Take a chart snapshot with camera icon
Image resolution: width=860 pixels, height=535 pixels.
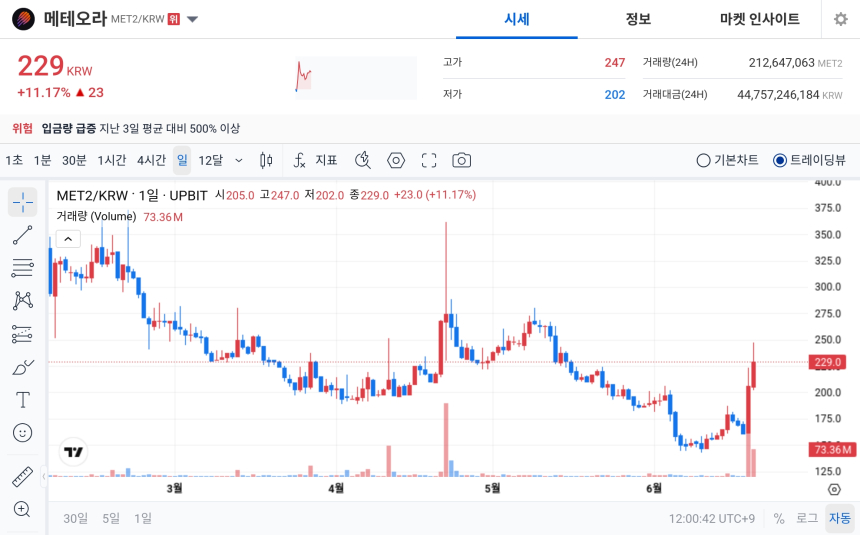(x=461, y=160)
